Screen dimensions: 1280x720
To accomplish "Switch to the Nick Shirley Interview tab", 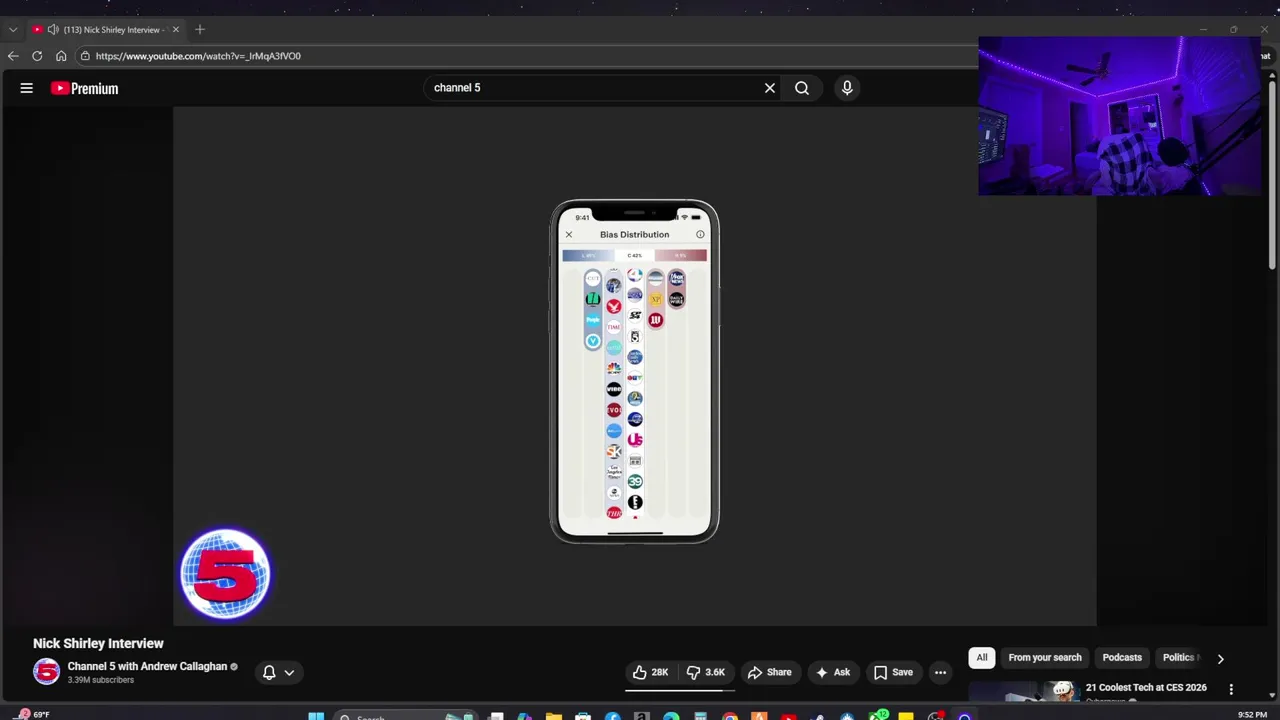I will coord(107,30).
